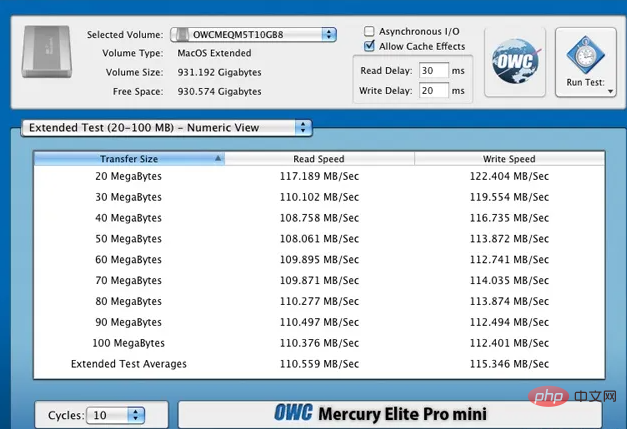Screen dimensions: 627x429
Task: Sort by Write Speed column header
Action: (509, 159)
